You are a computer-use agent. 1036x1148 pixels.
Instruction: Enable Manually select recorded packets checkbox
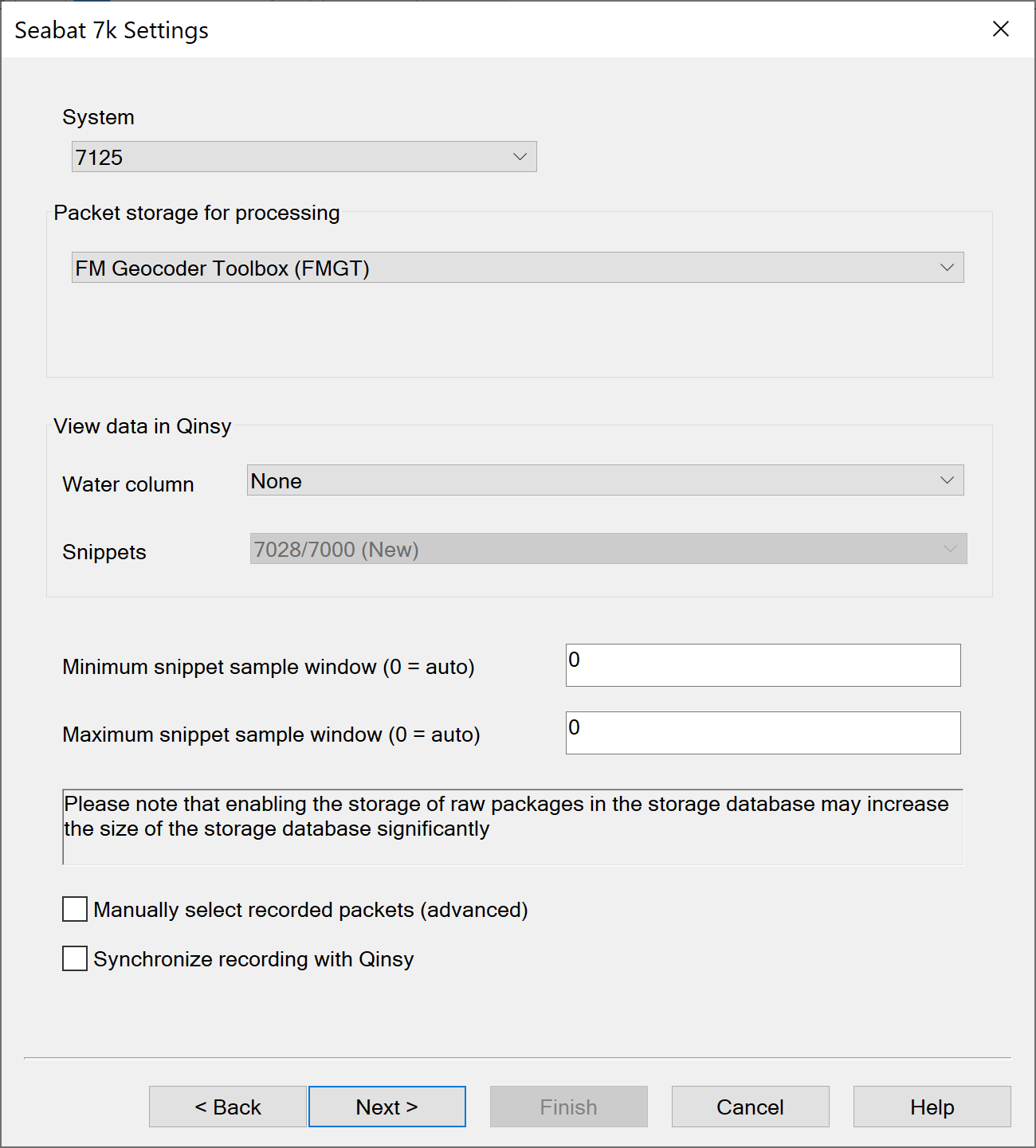click(75, 909)
